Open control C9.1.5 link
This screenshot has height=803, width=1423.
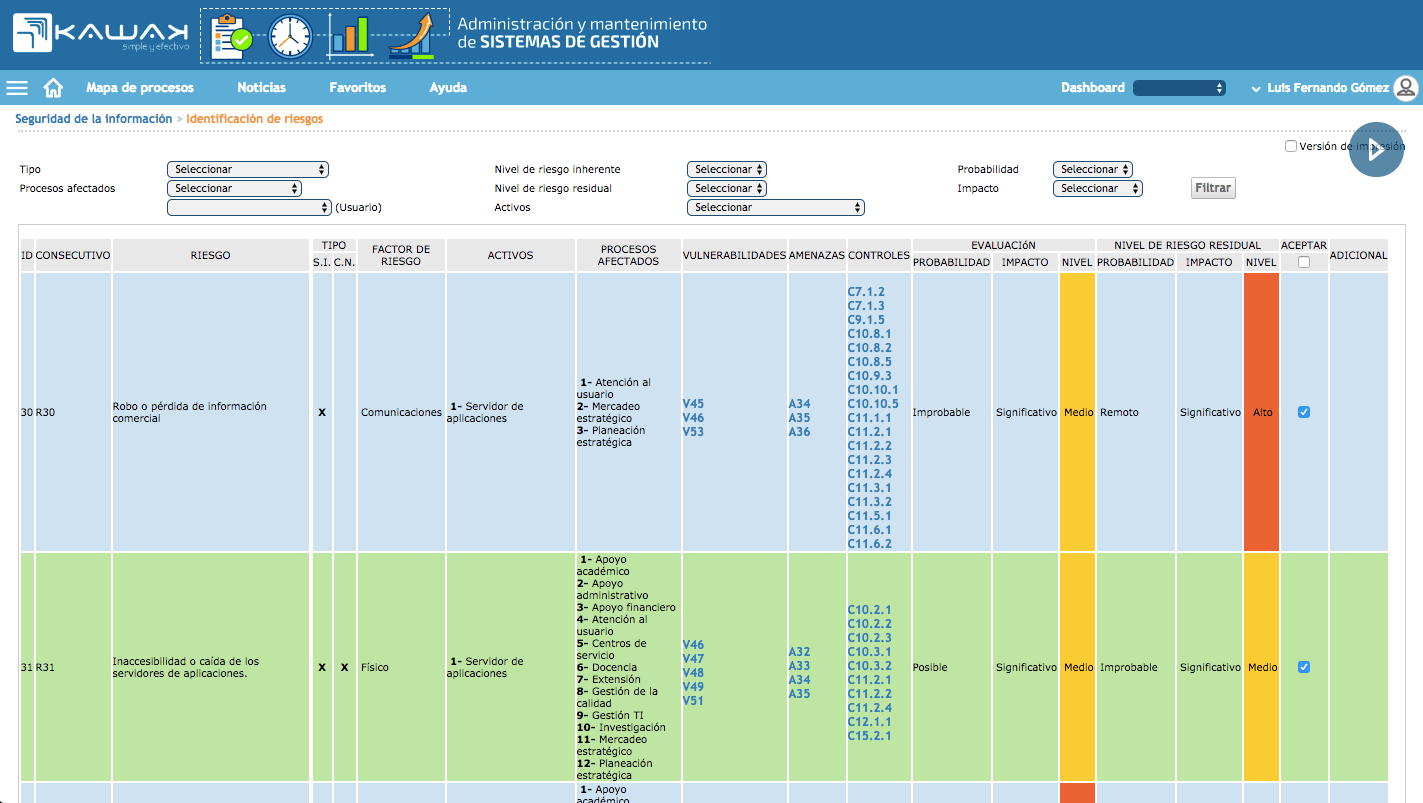point(866,320)
